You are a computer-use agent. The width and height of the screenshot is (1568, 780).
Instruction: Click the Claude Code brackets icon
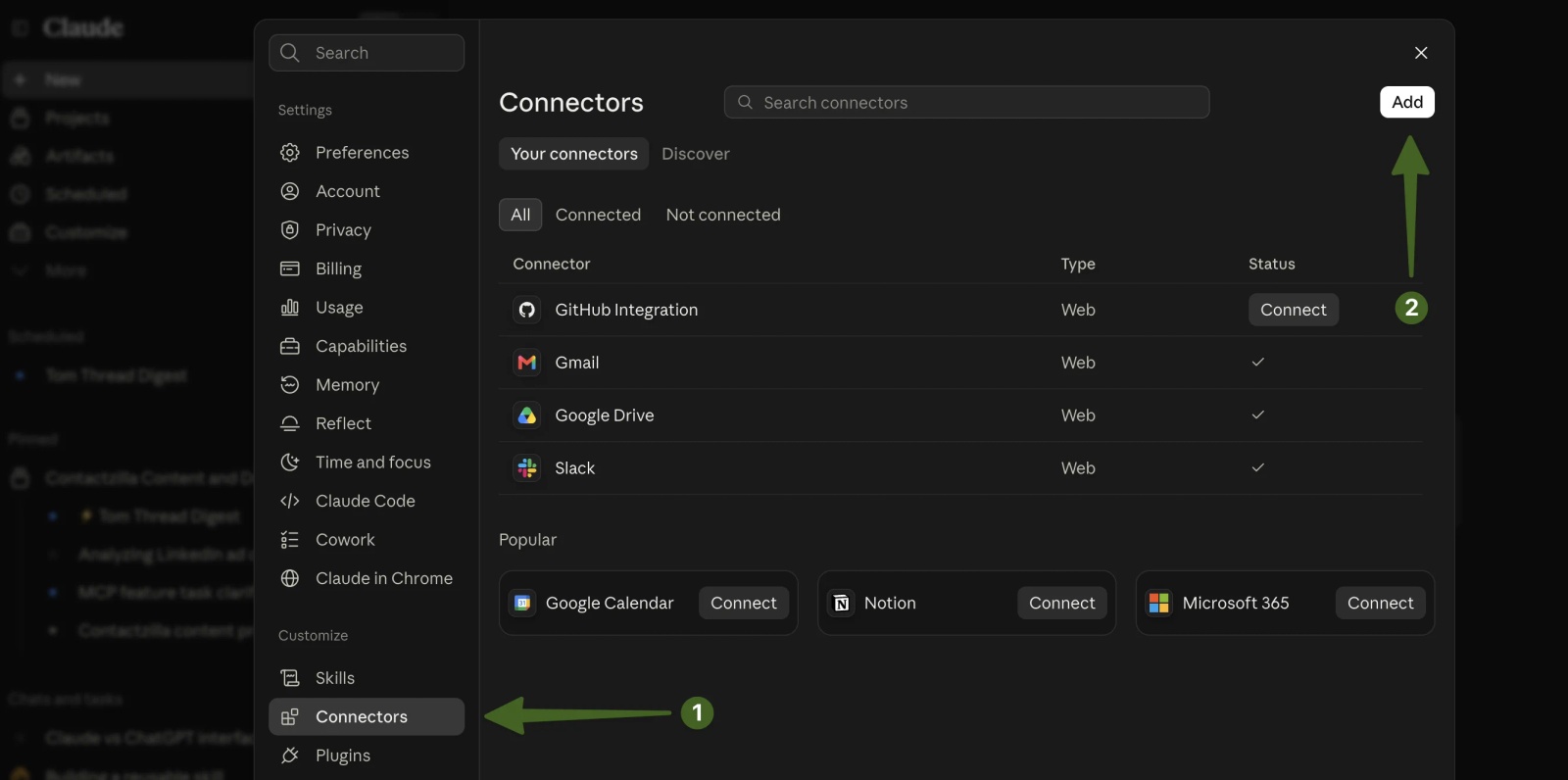click(x=290, y=501)
